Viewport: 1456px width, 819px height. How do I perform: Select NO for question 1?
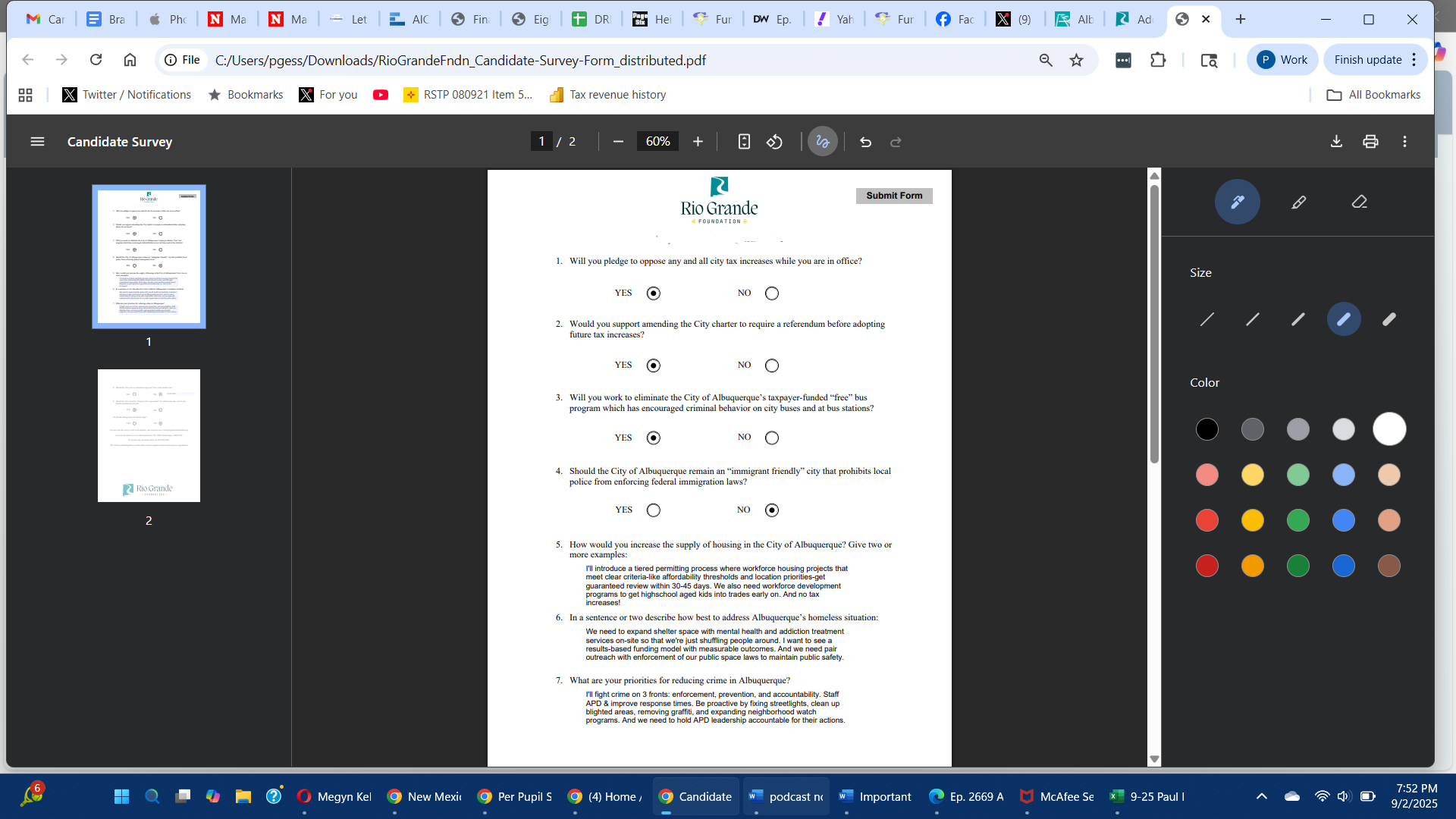point(772,293)
